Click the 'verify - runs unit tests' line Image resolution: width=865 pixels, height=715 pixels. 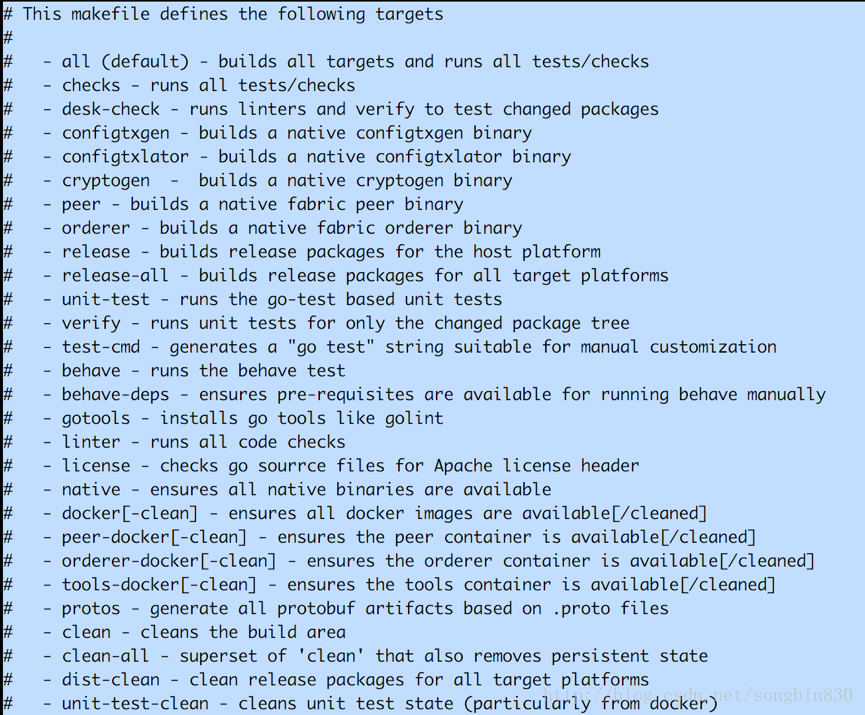tap(345, 323)
